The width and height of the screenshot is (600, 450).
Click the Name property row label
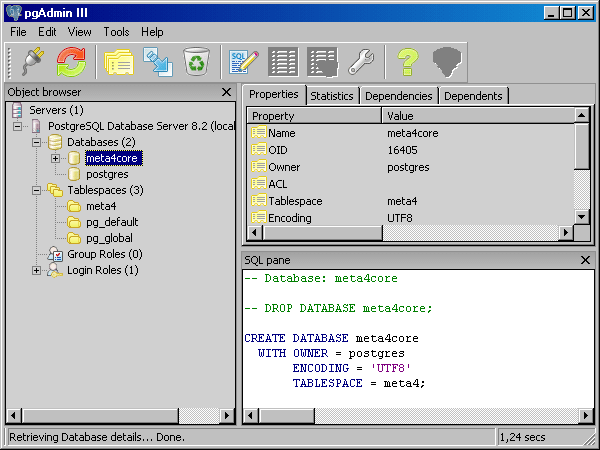[x=282, y=133]
